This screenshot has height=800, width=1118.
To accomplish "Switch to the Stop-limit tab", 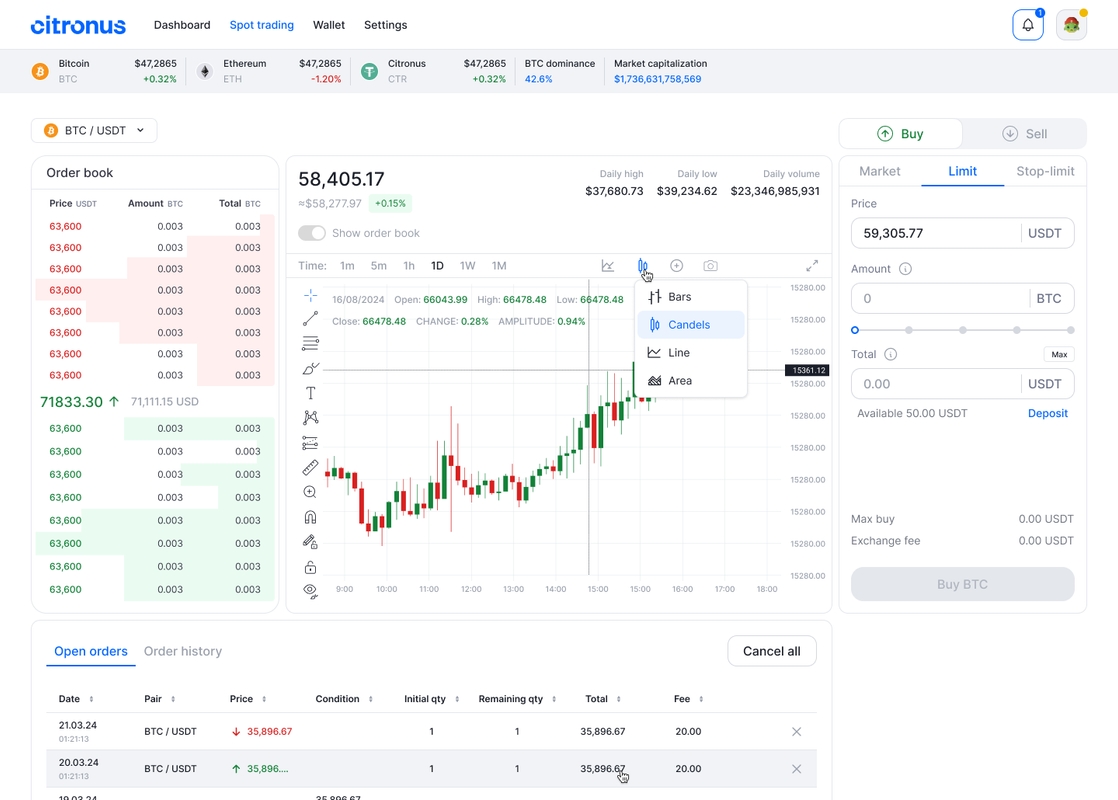I will point(1045,171).
